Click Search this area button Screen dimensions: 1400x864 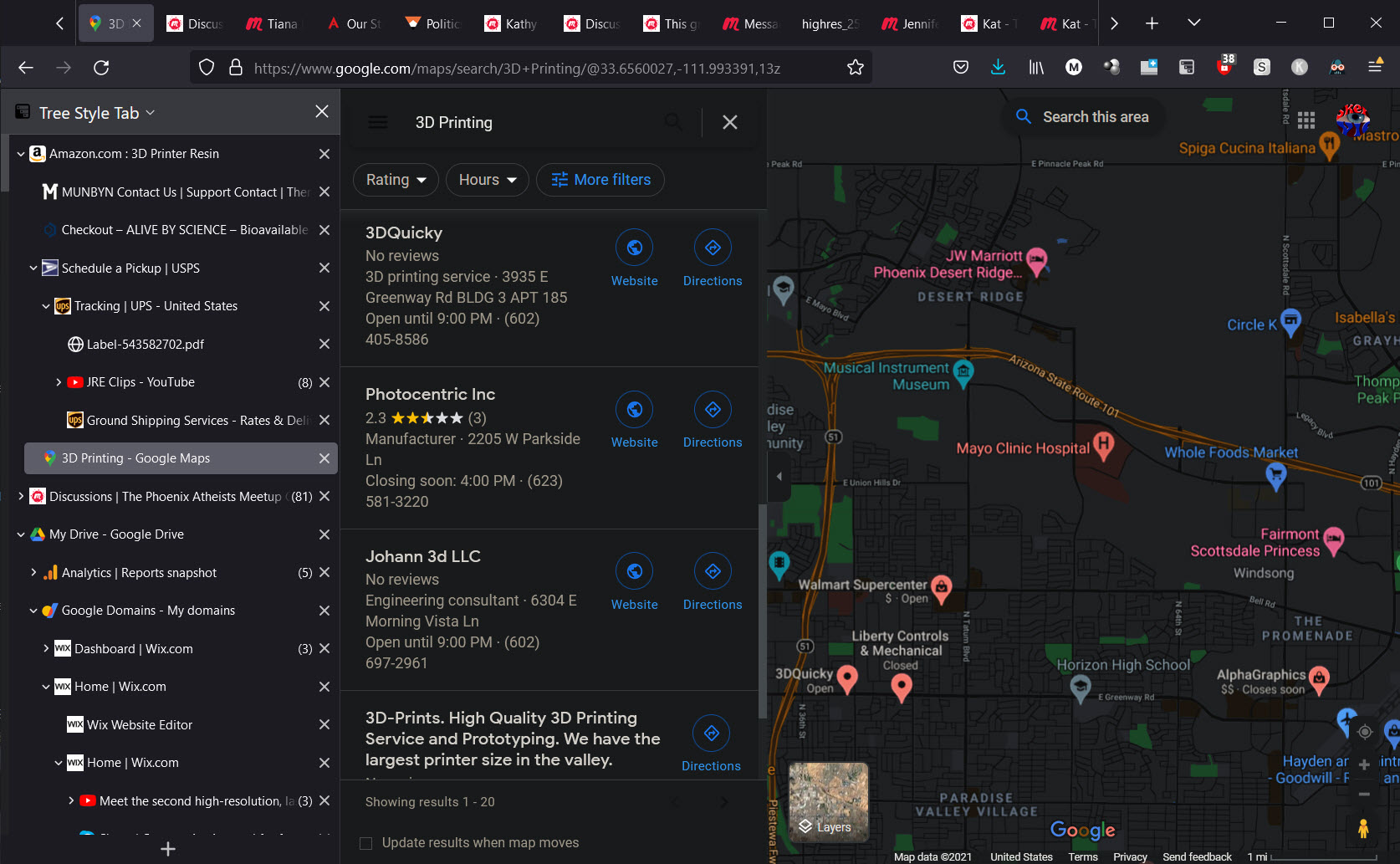pyautogui.click(x=1084, y=117)
